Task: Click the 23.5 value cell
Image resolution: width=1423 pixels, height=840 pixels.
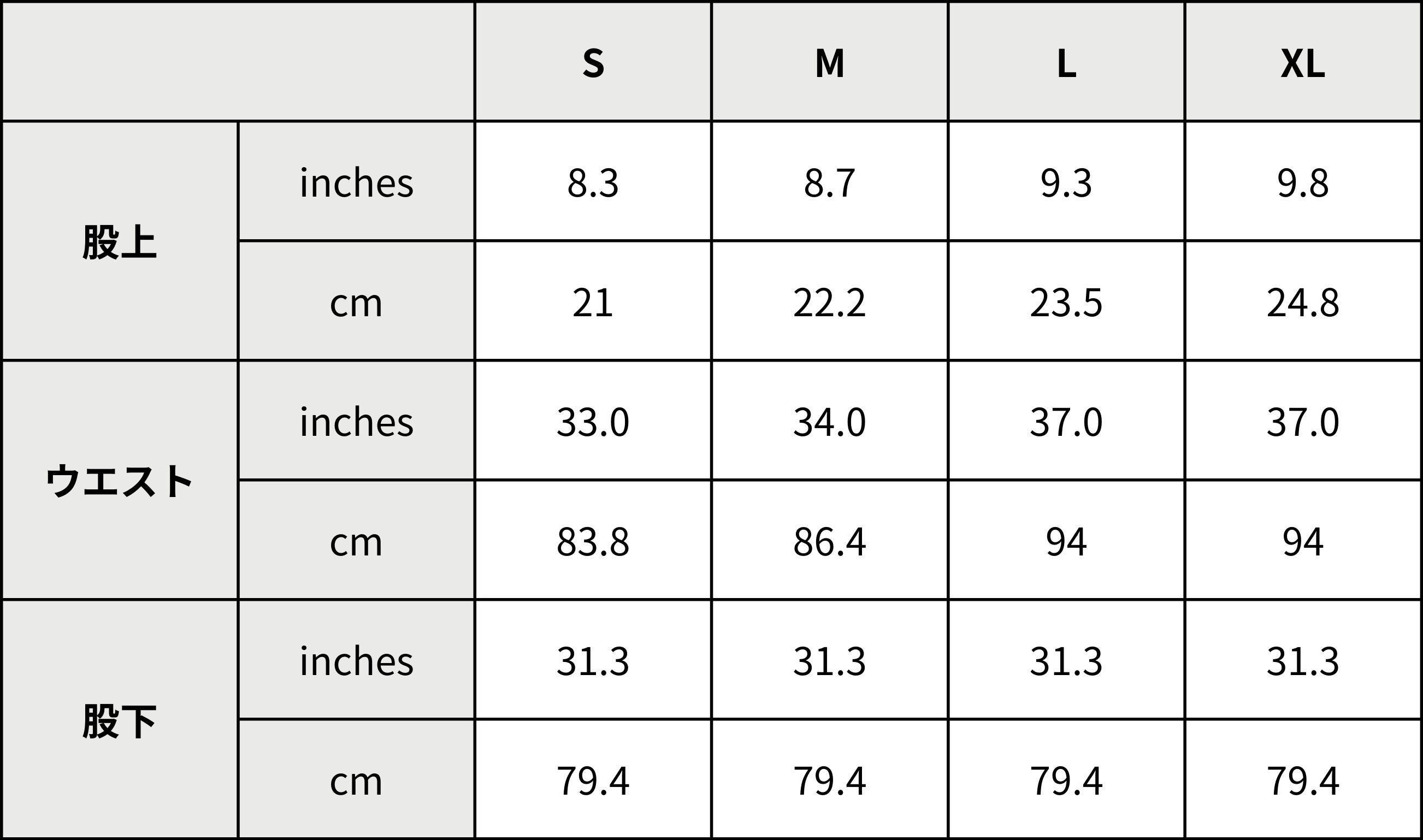Action: coord(1066,302)
